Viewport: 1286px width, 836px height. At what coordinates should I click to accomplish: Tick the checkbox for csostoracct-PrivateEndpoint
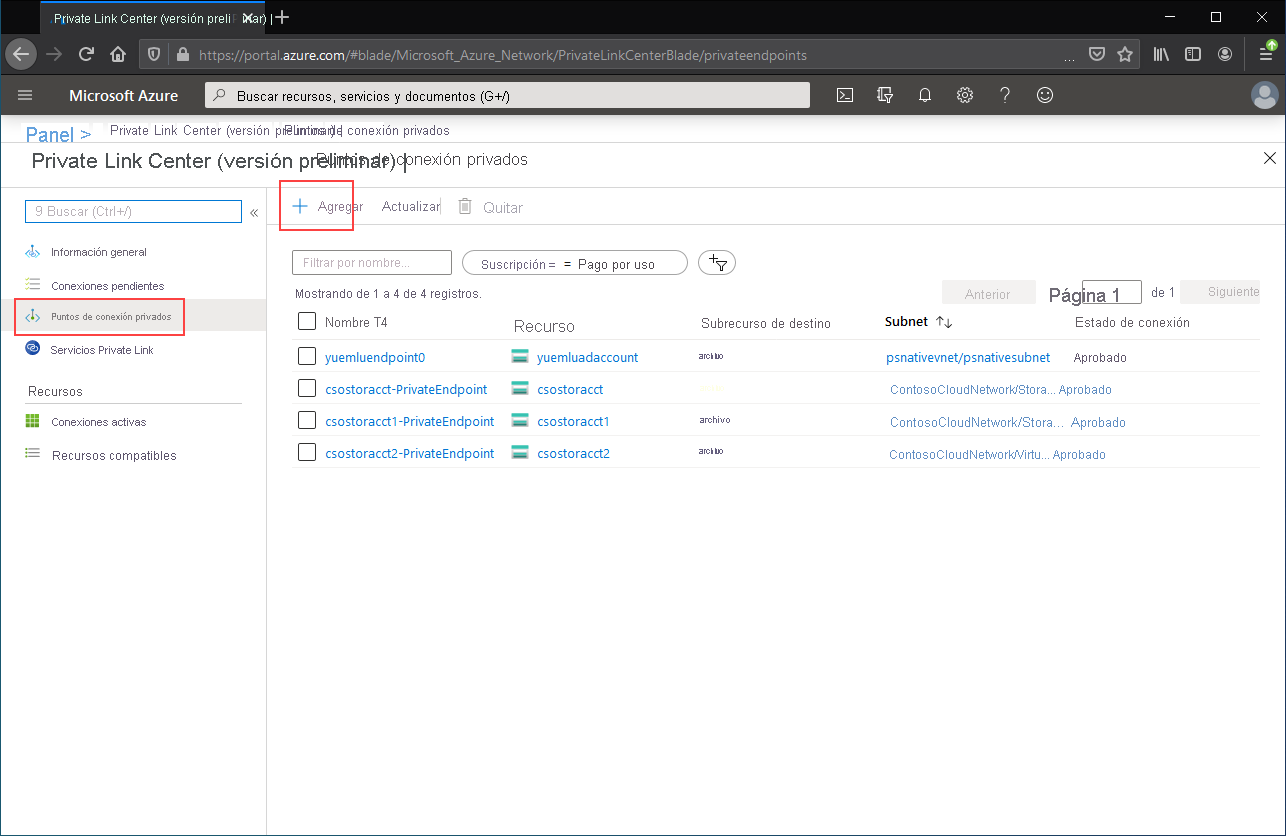pos(307,388)
